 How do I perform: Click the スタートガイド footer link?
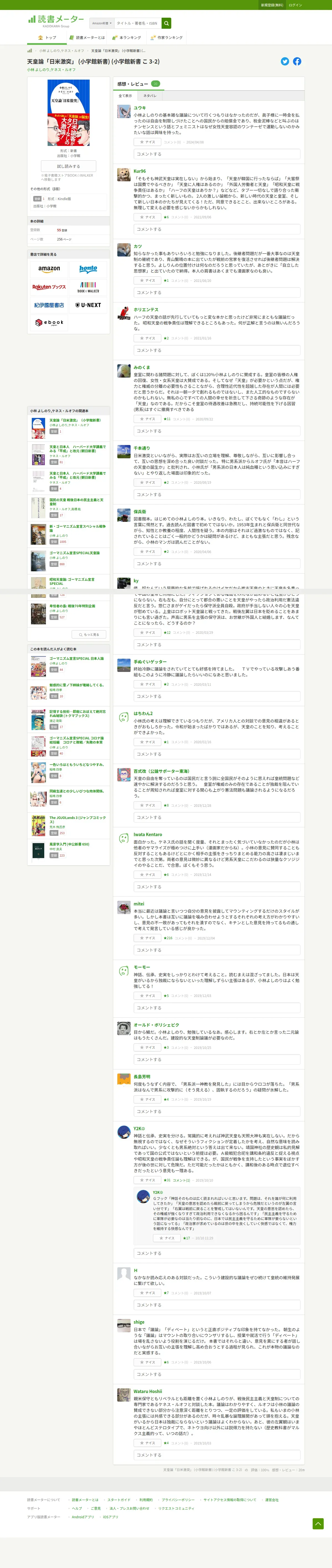[119, 1500]
